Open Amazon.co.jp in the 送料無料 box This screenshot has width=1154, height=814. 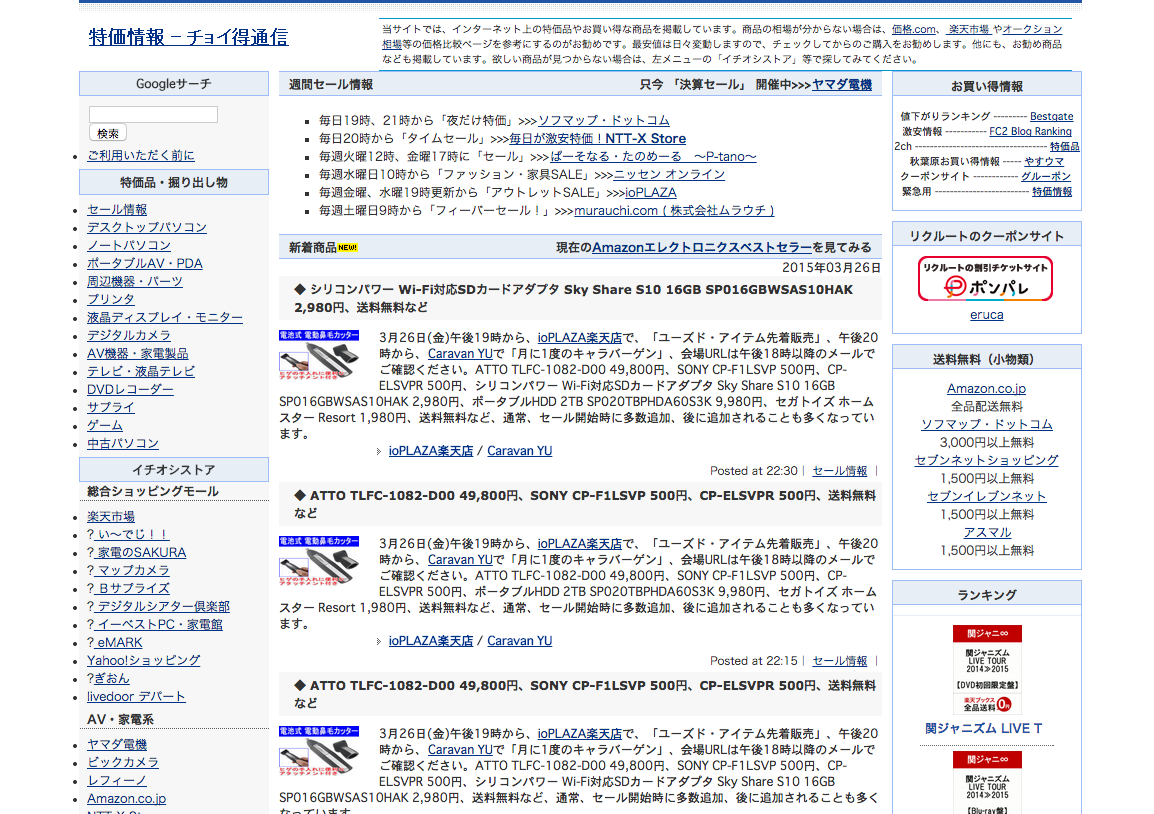(986, 389)
